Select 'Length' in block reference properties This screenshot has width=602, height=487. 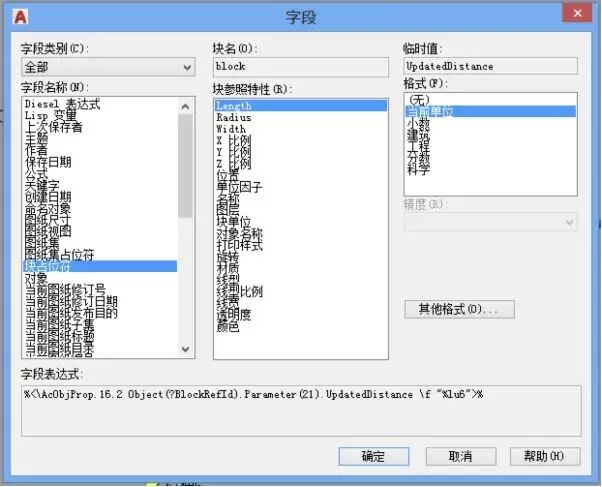pos(234,105)
